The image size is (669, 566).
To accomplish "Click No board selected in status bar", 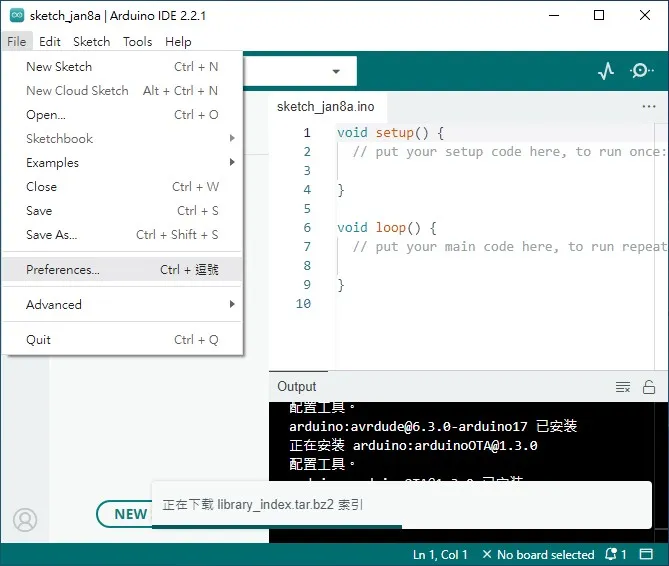I will click(545, 554).
